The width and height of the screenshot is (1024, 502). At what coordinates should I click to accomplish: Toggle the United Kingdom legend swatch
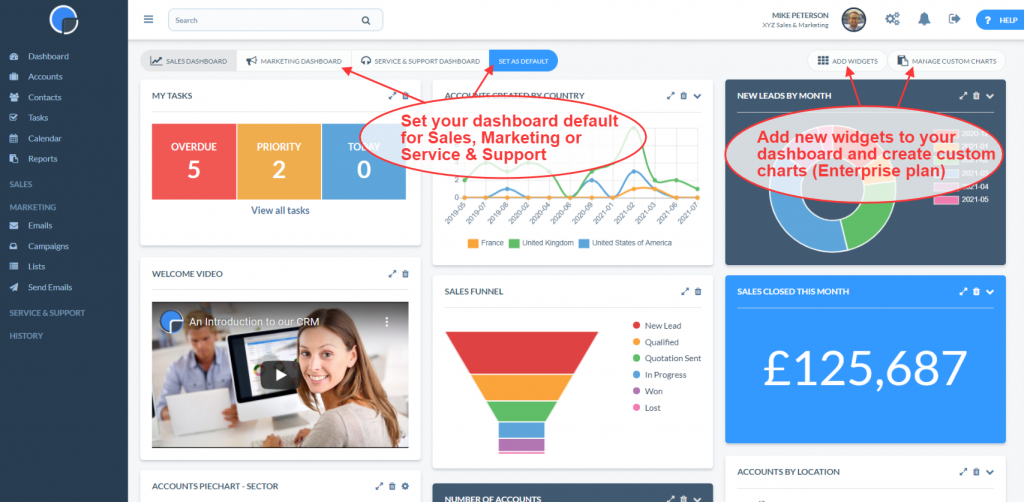click(514, 243)
